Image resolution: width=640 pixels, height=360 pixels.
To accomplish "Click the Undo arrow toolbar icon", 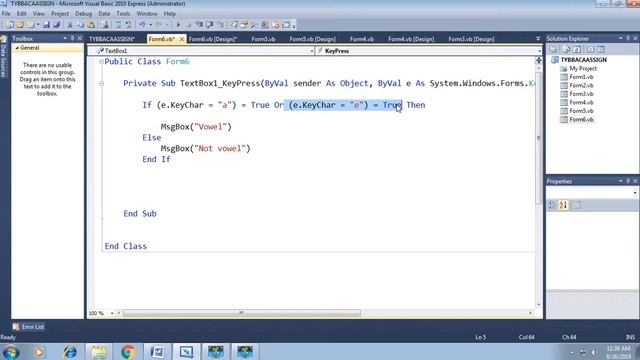I will click(x=142, y=25).
